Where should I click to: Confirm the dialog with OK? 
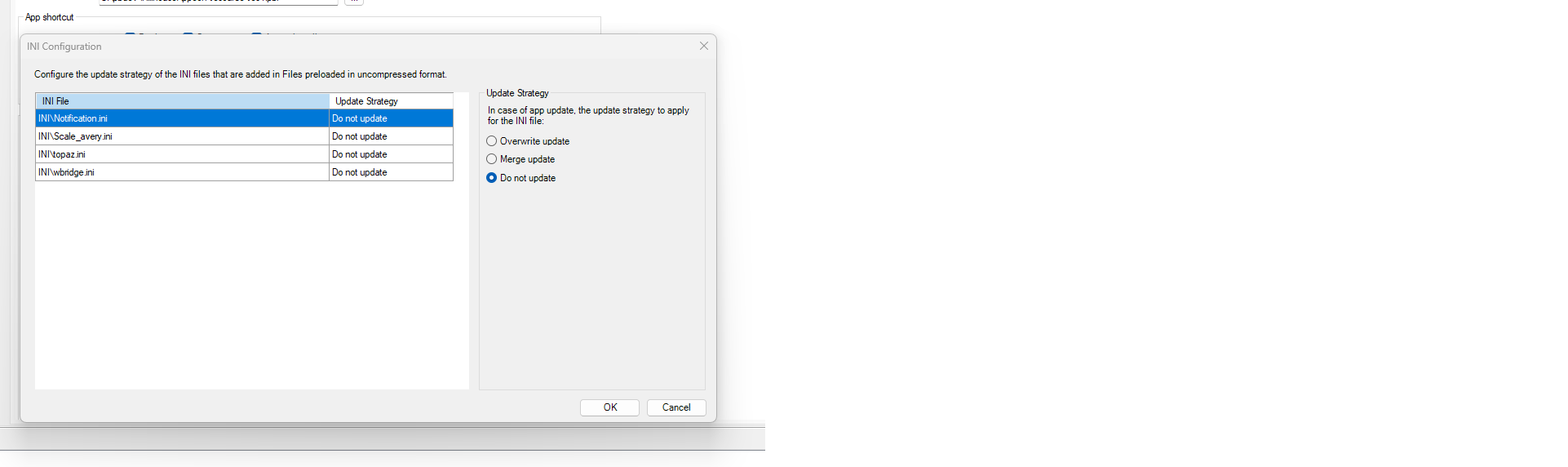tap(609, 407)
